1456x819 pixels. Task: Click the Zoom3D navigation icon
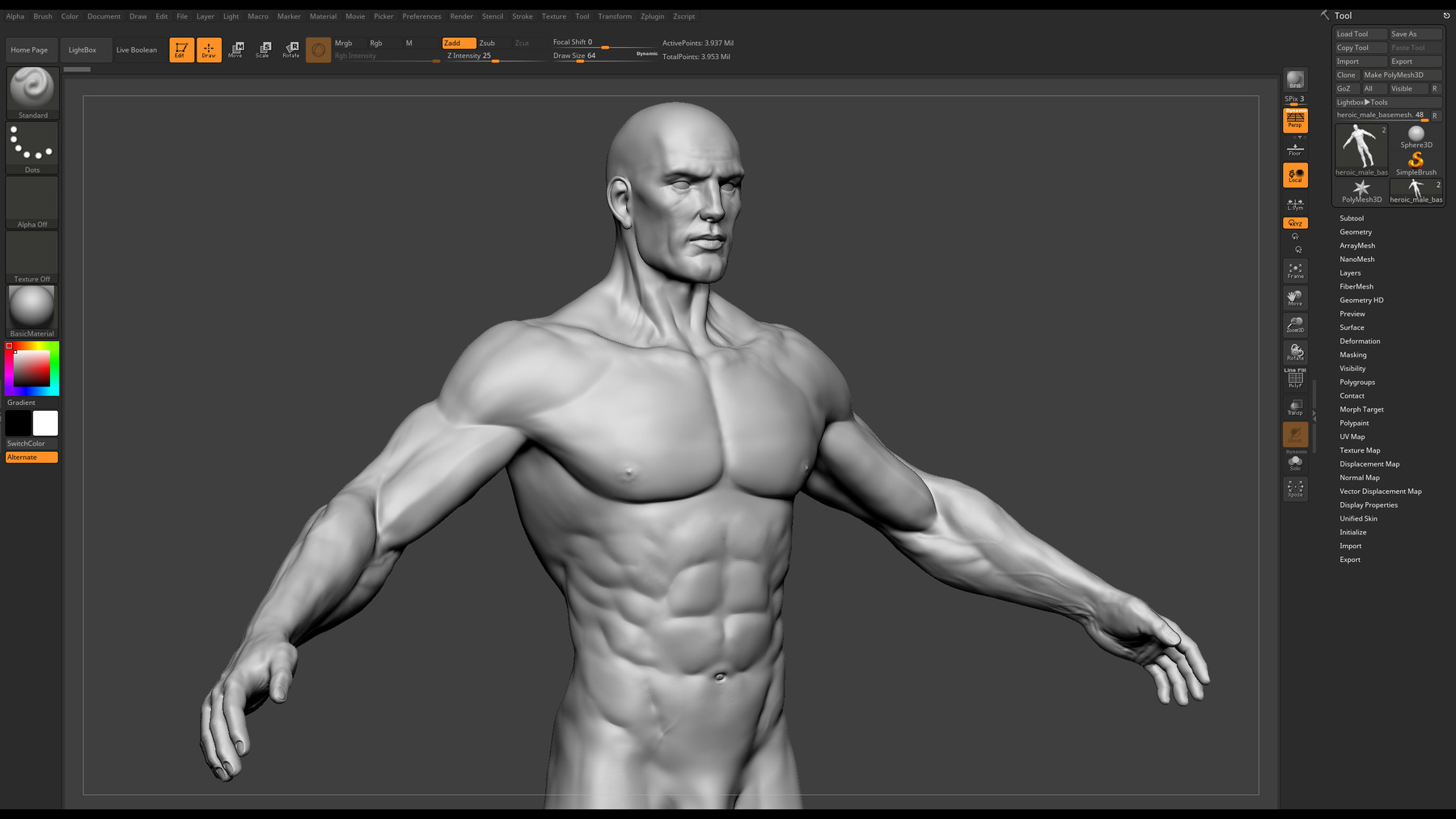pyautogui.click(x=1295, y=325)
